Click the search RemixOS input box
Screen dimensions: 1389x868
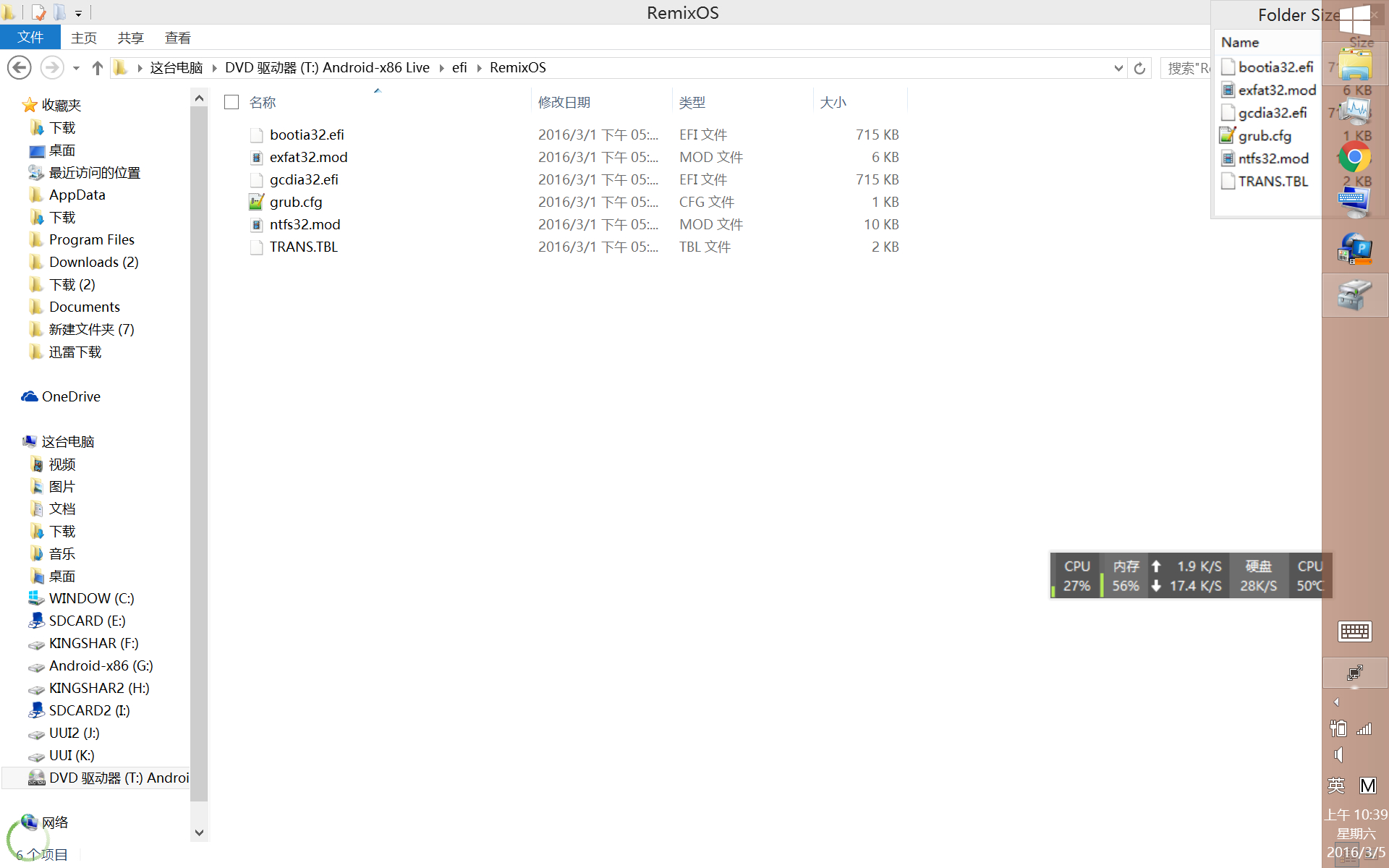pos(1186,68)
